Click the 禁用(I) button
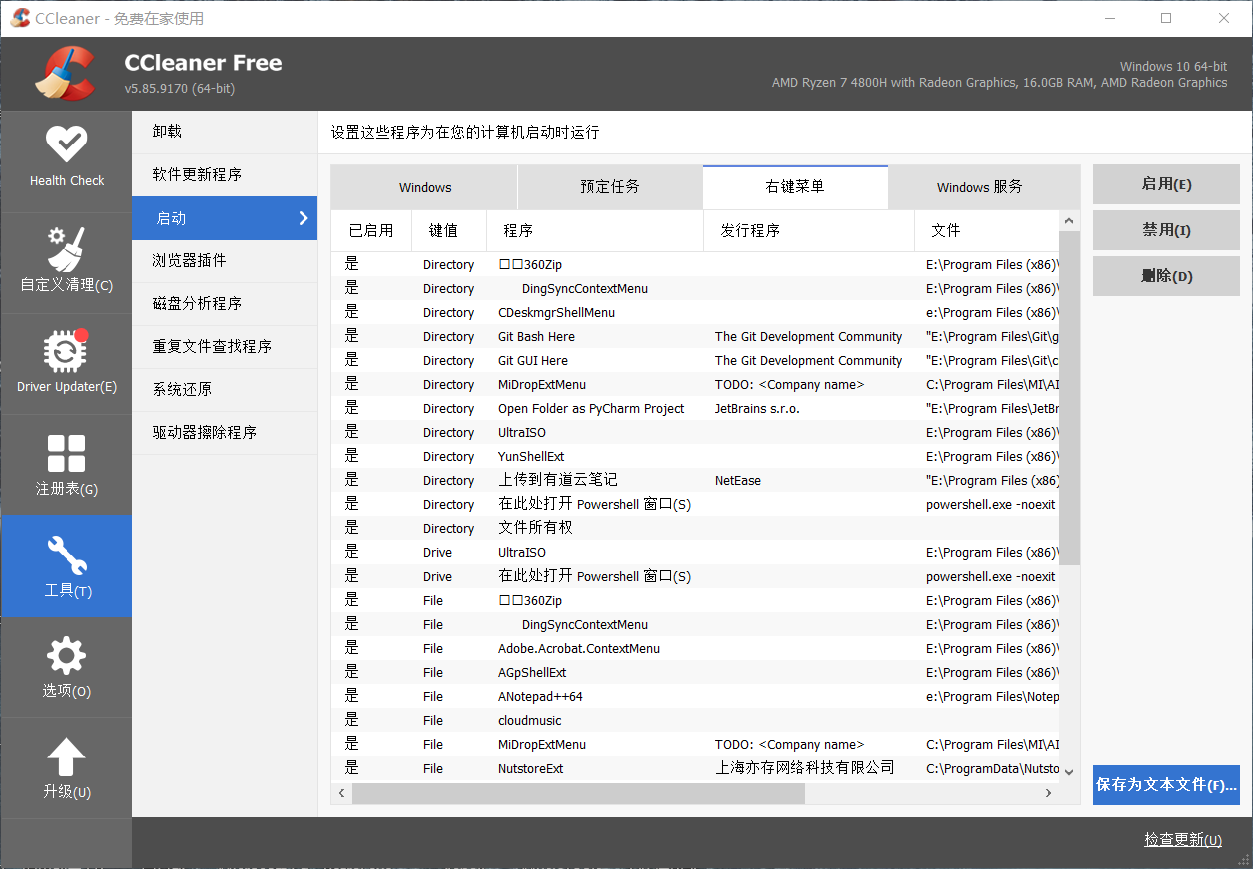Image resolution: width=1253 pixels, height=869 pixels. [1166, 229]
